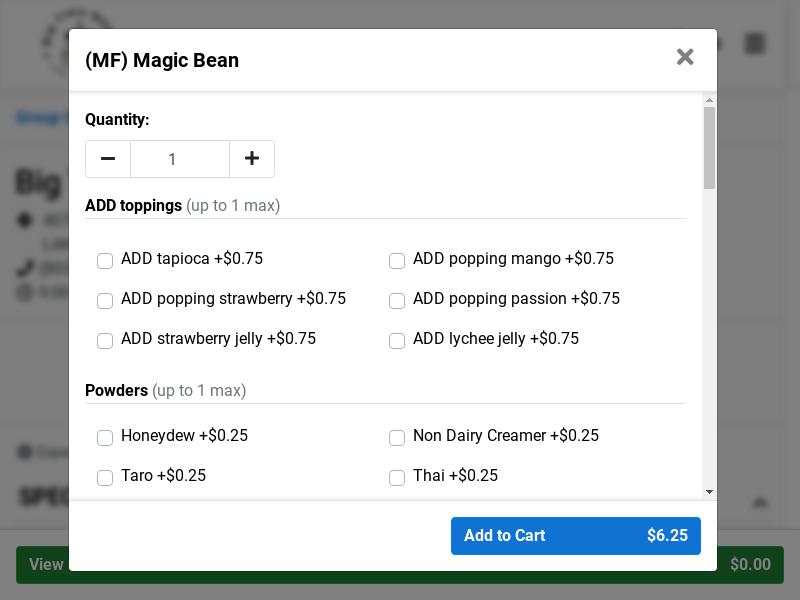
Task: Click the View cart bar
Action: pyautogui.click(x=40, y=565)
